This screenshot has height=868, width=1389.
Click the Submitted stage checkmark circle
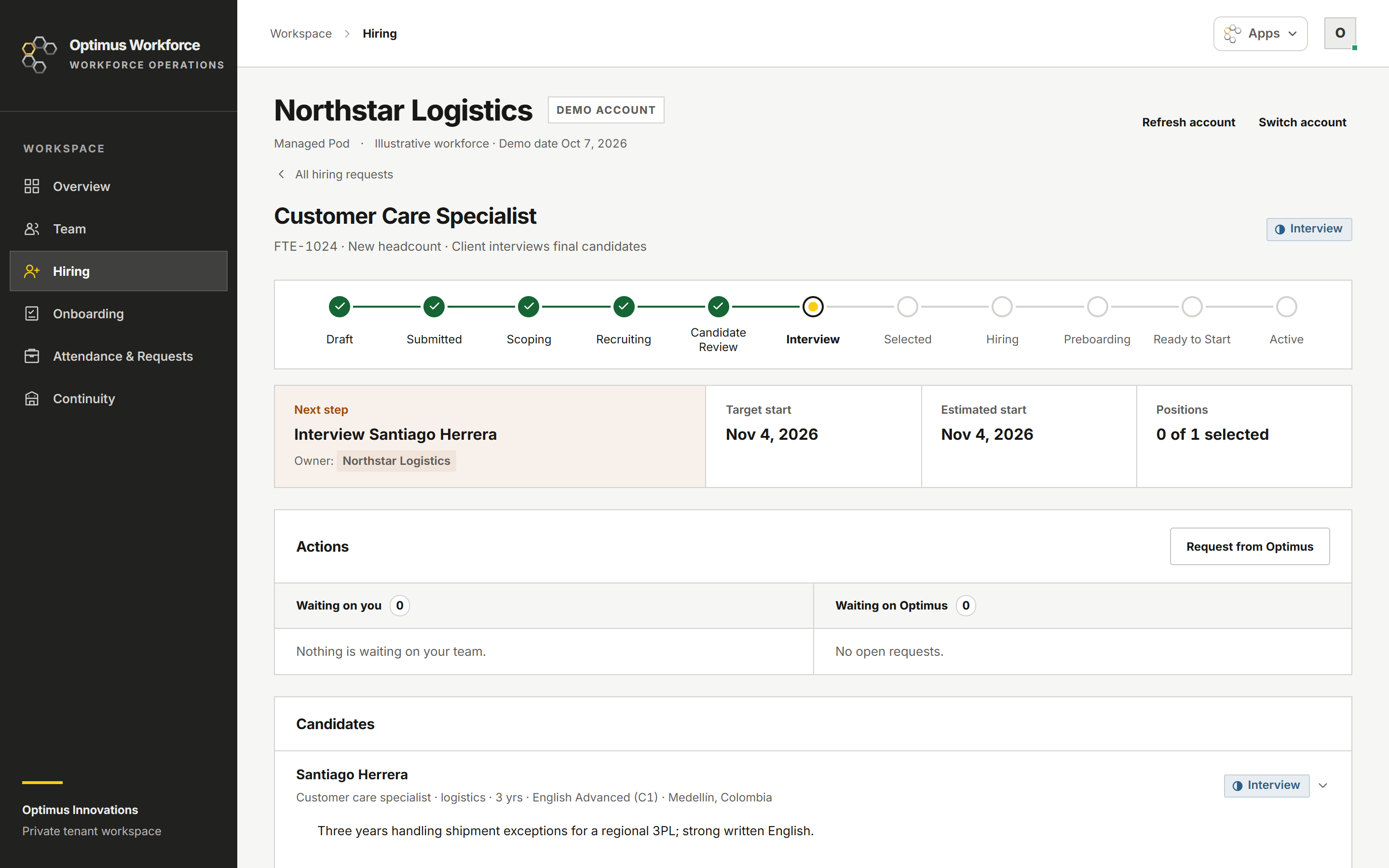(434, 307)
